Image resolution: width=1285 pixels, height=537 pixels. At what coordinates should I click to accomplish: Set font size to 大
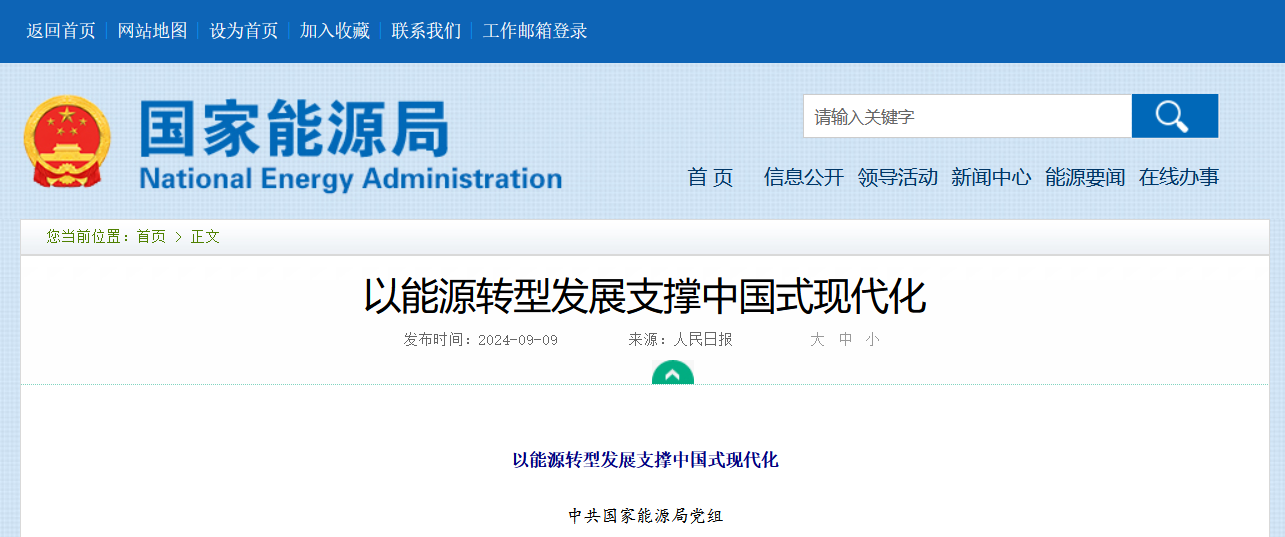[817, 340]
